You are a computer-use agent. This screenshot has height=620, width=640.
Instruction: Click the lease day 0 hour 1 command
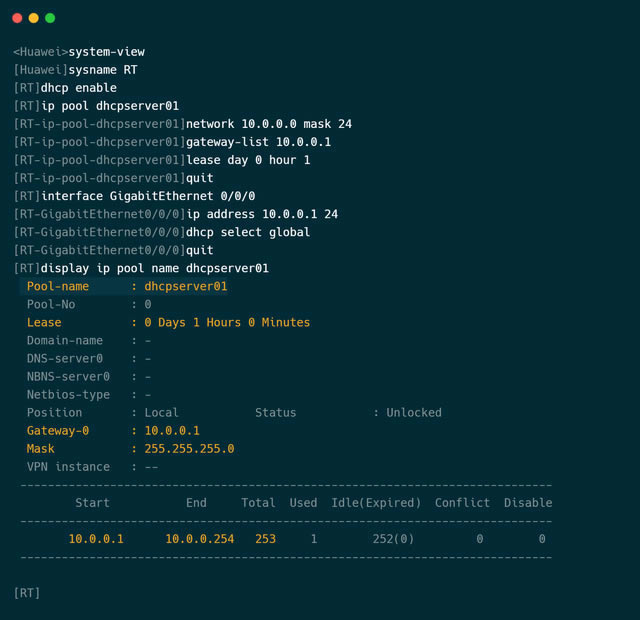(248, 160)
